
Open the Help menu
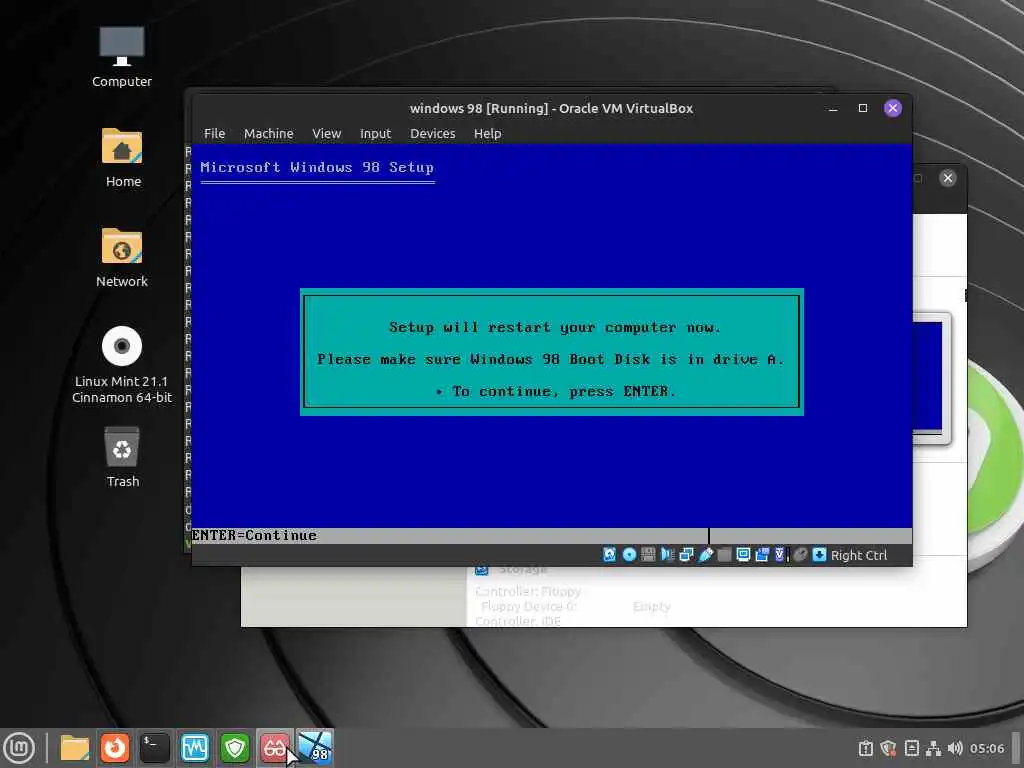[x=487, y=133]
